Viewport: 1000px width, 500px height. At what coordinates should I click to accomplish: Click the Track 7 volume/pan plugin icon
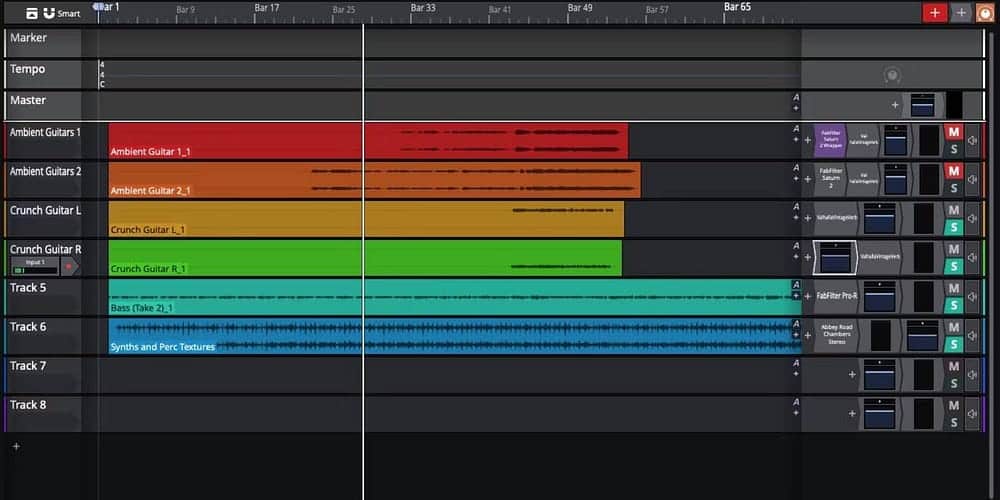[x=879, y=375]
